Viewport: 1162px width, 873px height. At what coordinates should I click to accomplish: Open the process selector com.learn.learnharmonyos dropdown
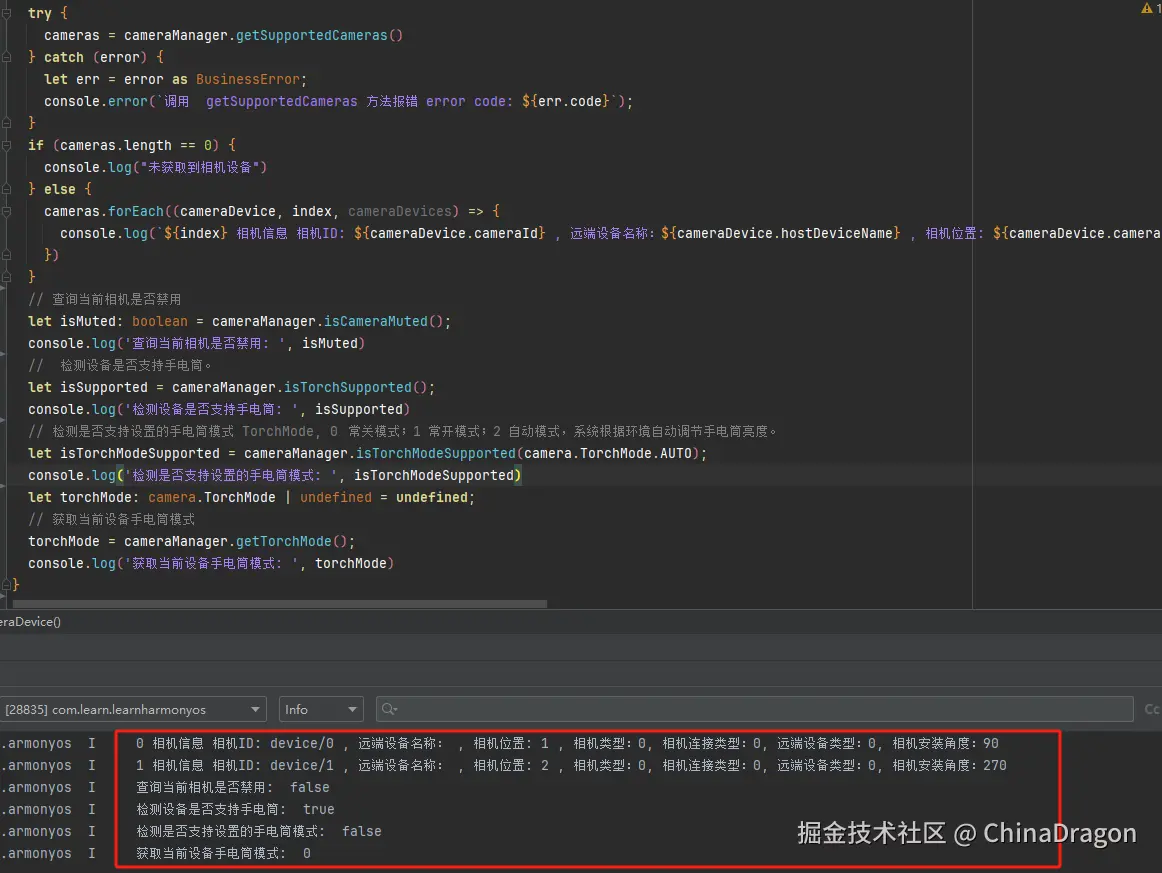[133, 709]
